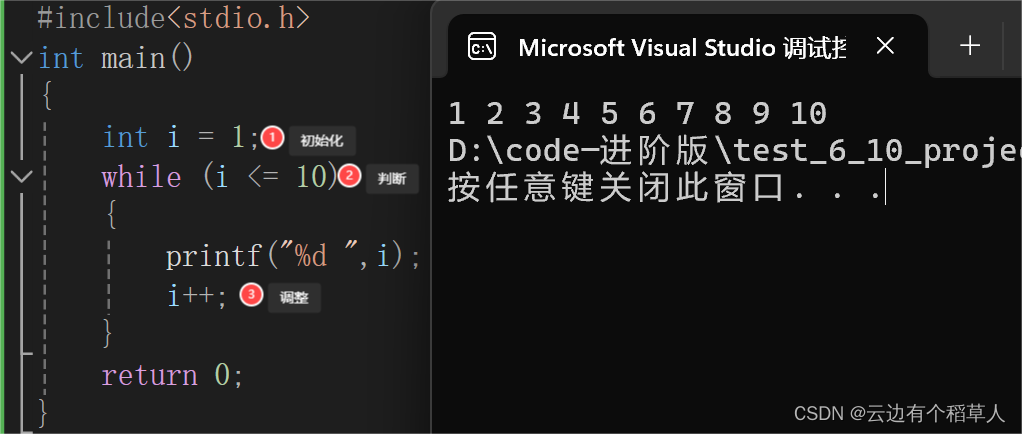Viewport: 1022px width, 434px height.
Task: Collapse the while loop code block
Action: 22,177
